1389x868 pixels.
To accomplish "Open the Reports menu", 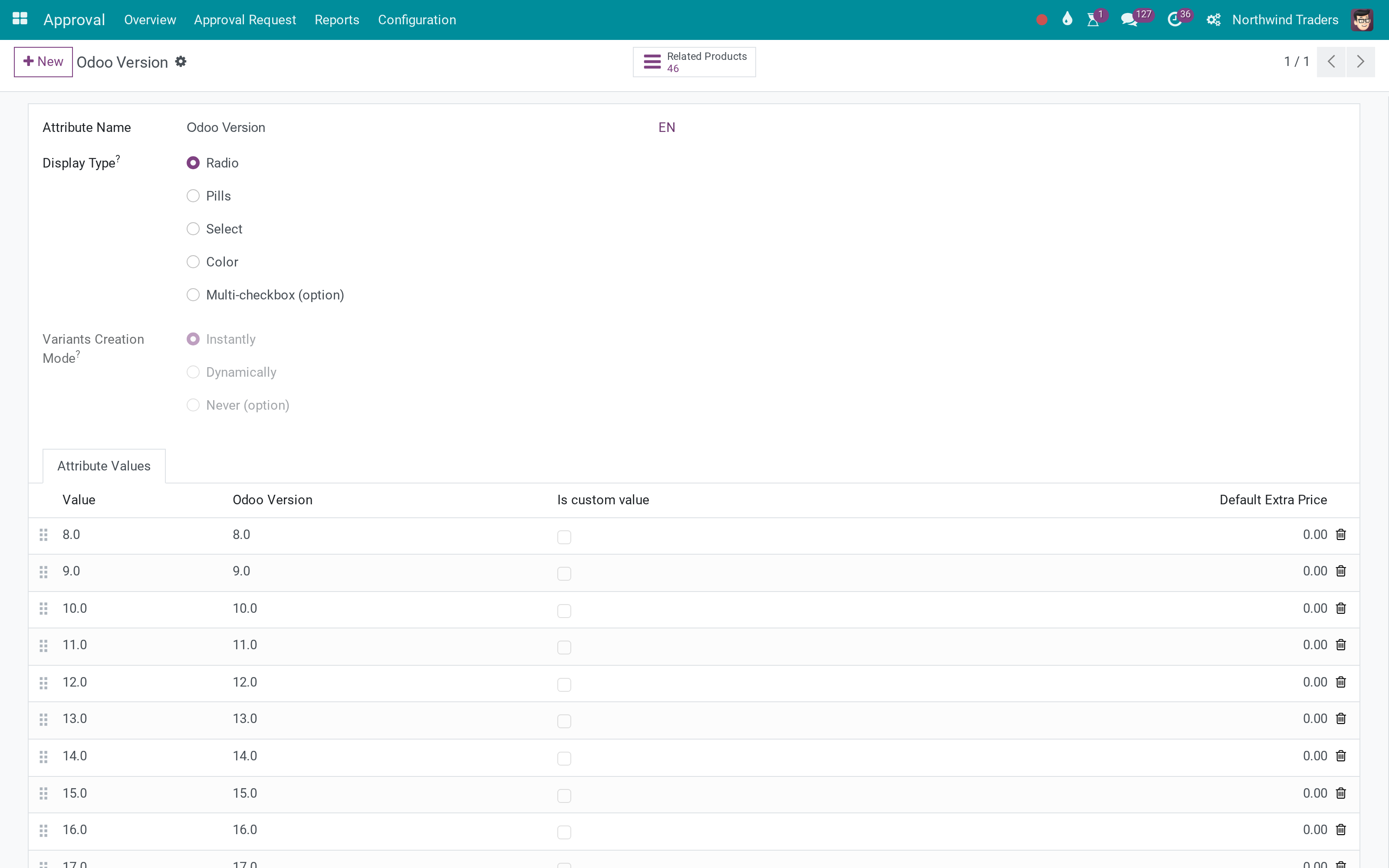I will pyautogui.click(x=337, y=20).
